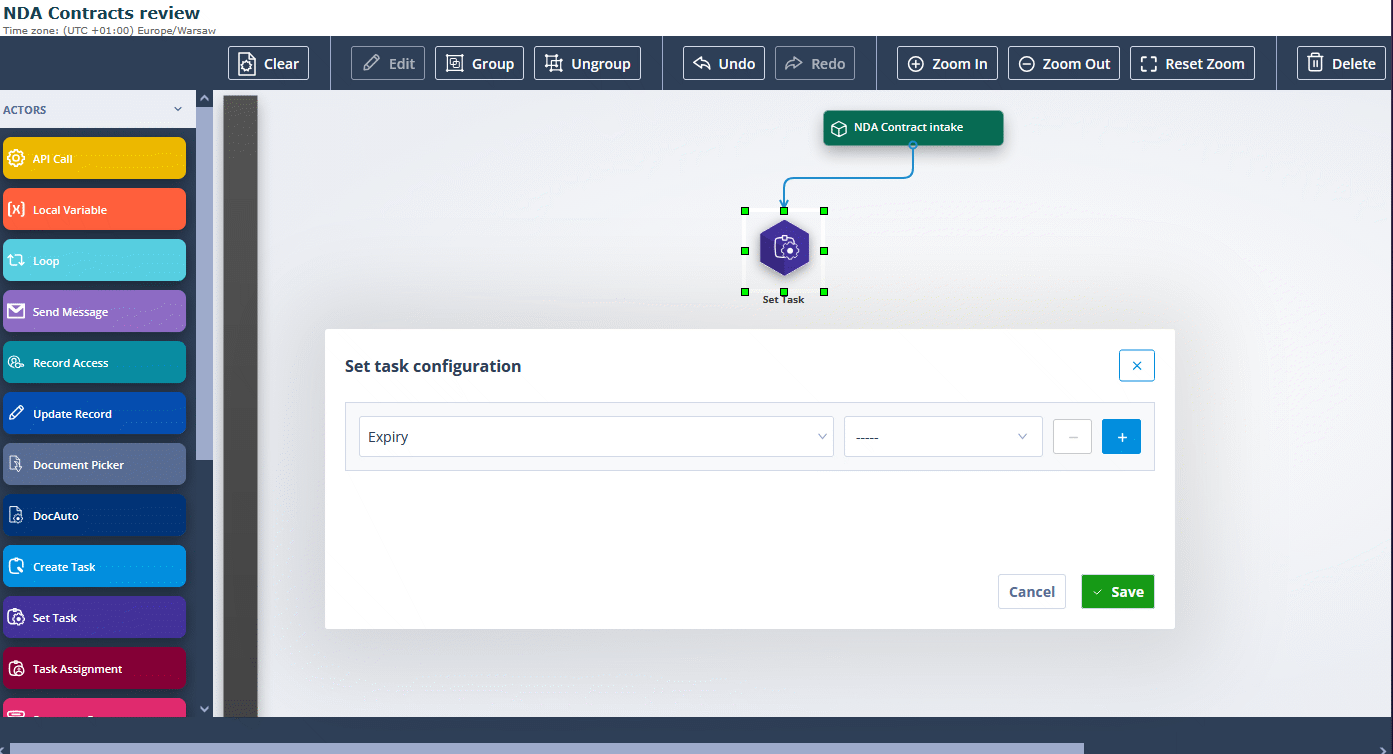
Task: Click the Edit toolbar button
Action: tap(388, 63)
